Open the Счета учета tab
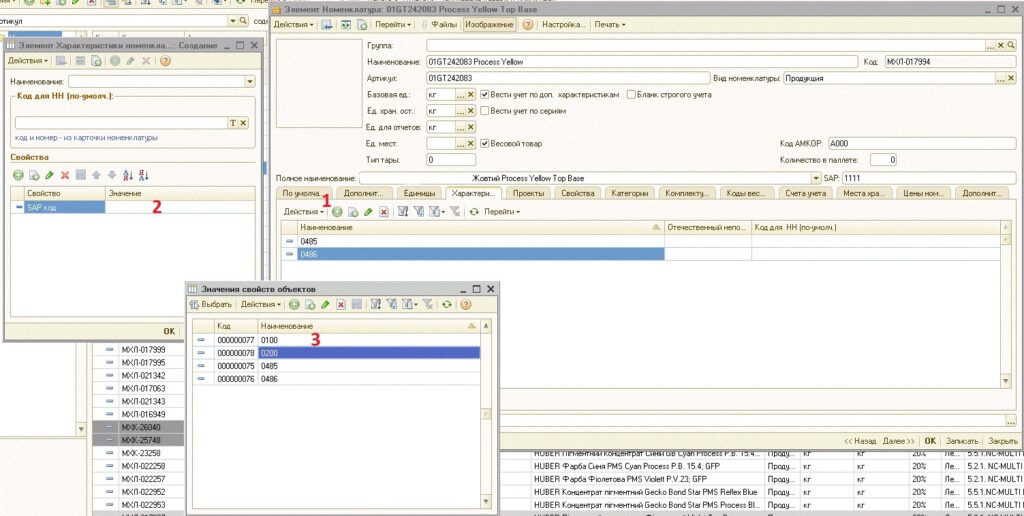Viewport: 1024px width, 516px height. point(805,193)
